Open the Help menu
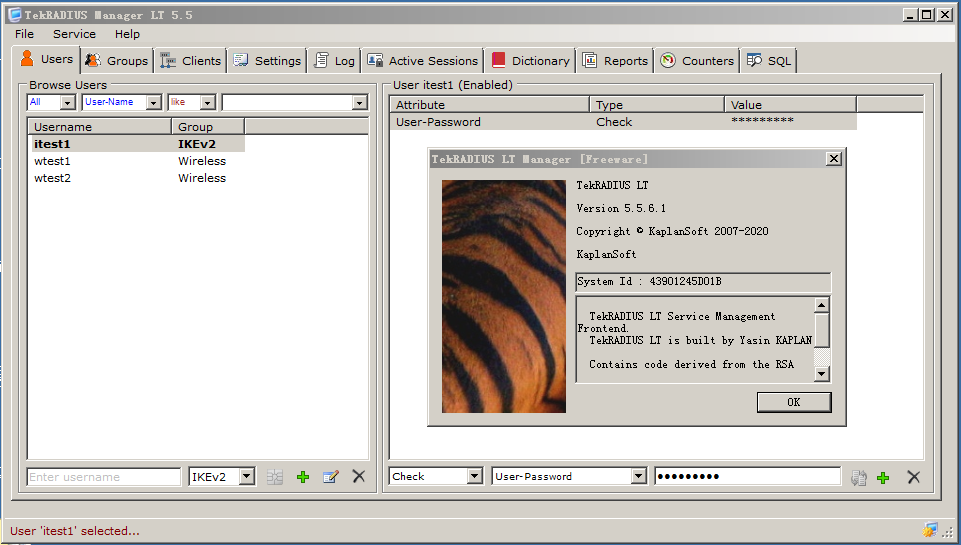 (x=127, y=34)
